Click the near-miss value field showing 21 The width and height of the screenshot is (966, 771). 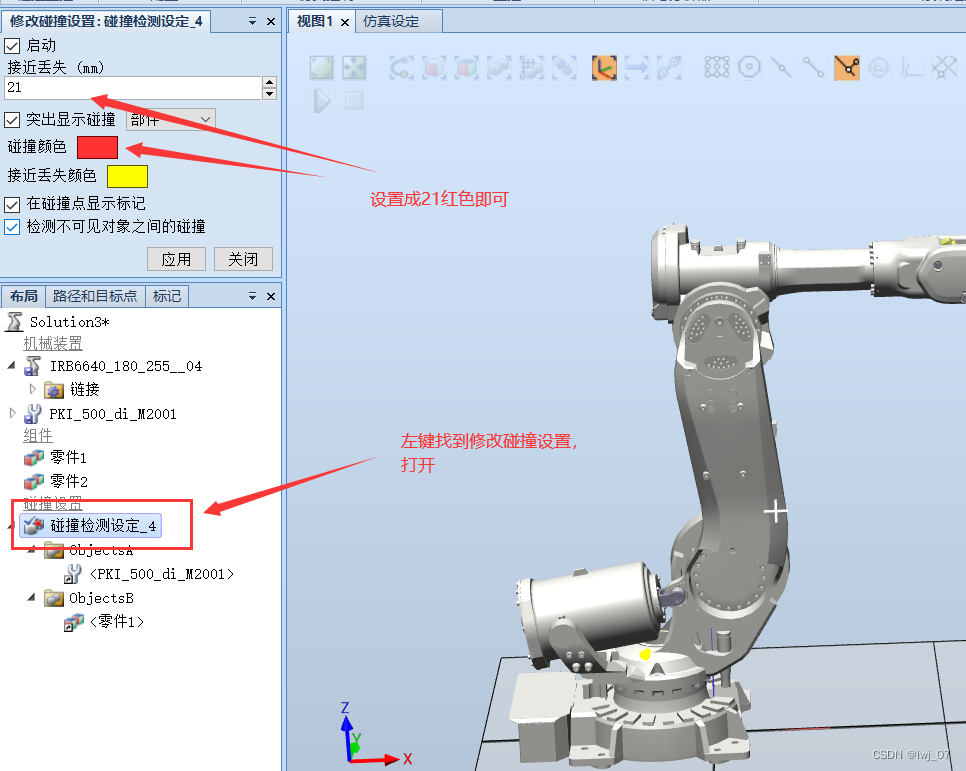coord(133,88)
